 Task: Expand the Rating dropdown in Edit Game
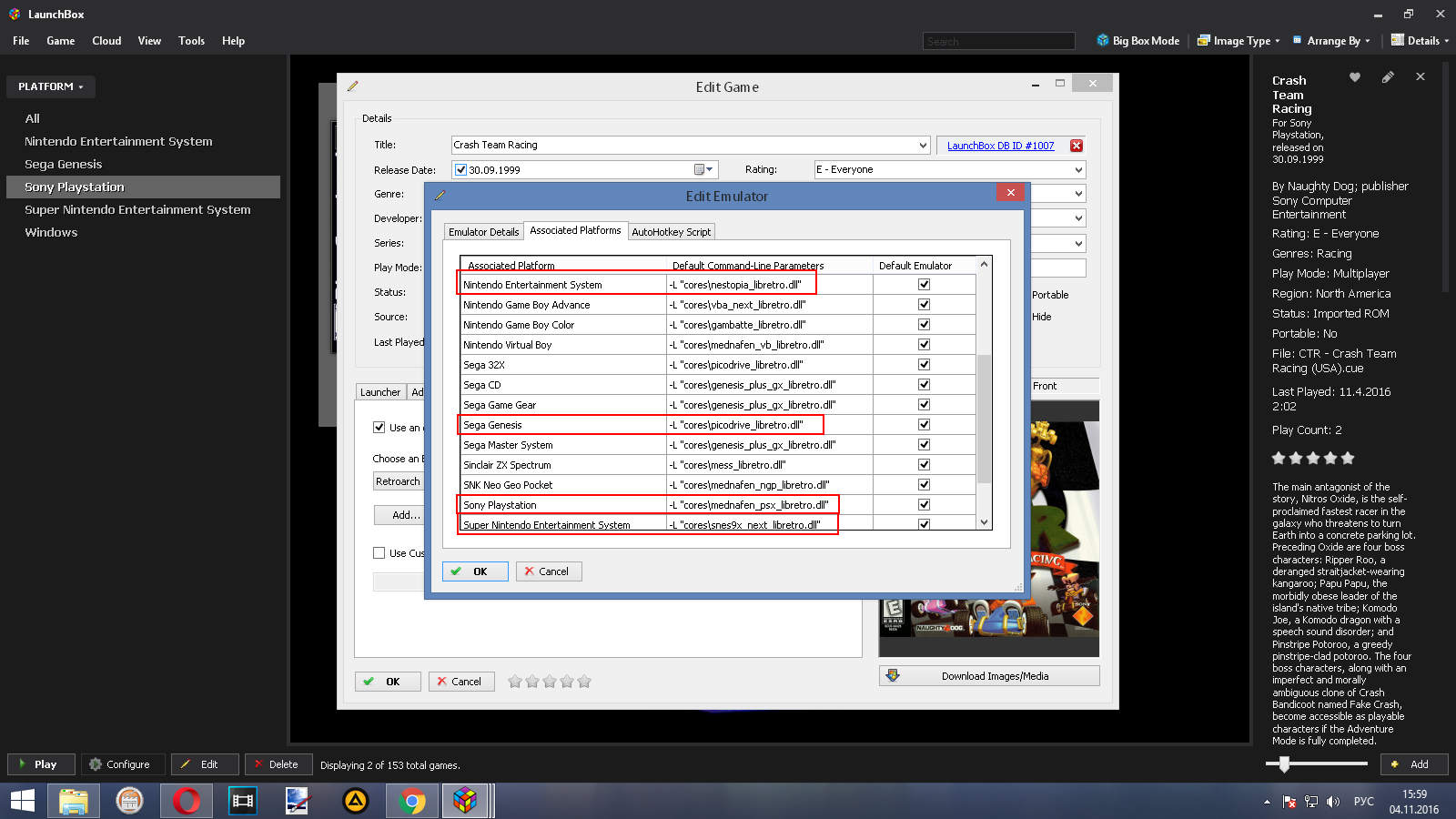(1078, 169)
